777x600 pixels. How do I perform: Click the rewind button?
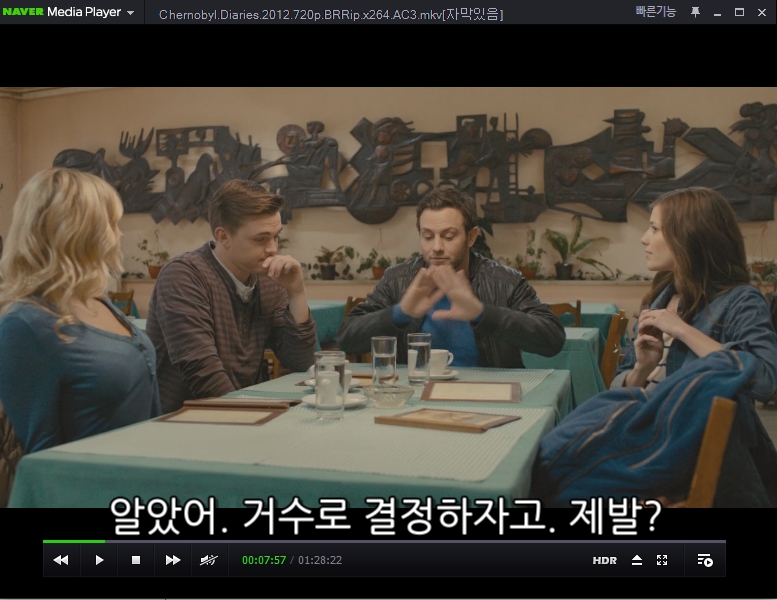[x=61, y=560]
